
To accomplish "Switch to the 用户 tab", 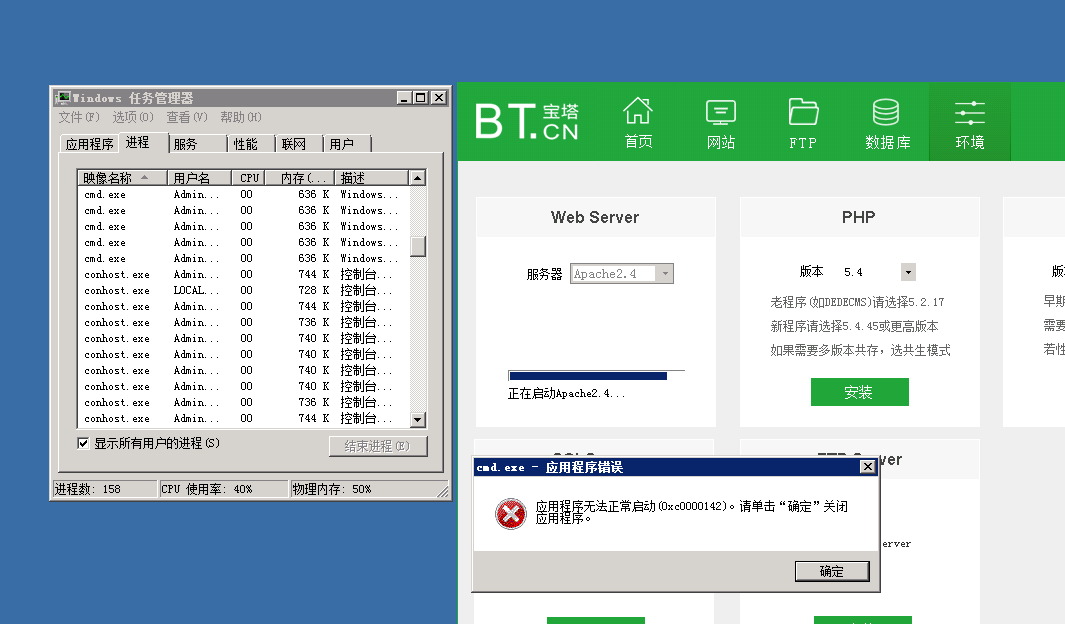I will coord(347,144).
